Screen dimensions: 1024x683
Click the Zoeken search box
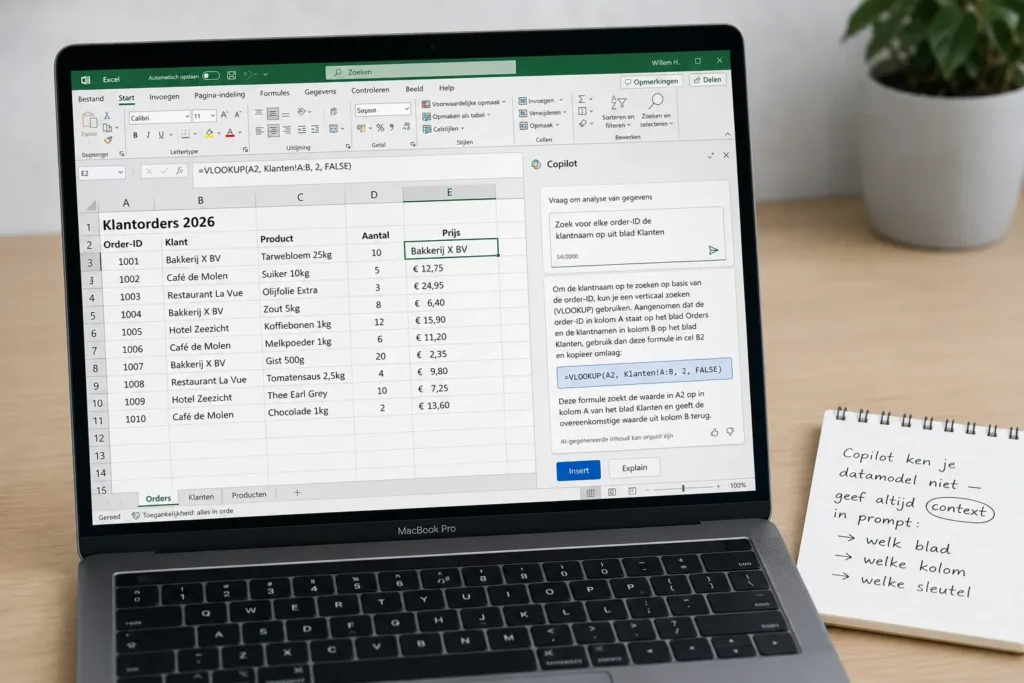pyautogui.click(x=421, y=70)
